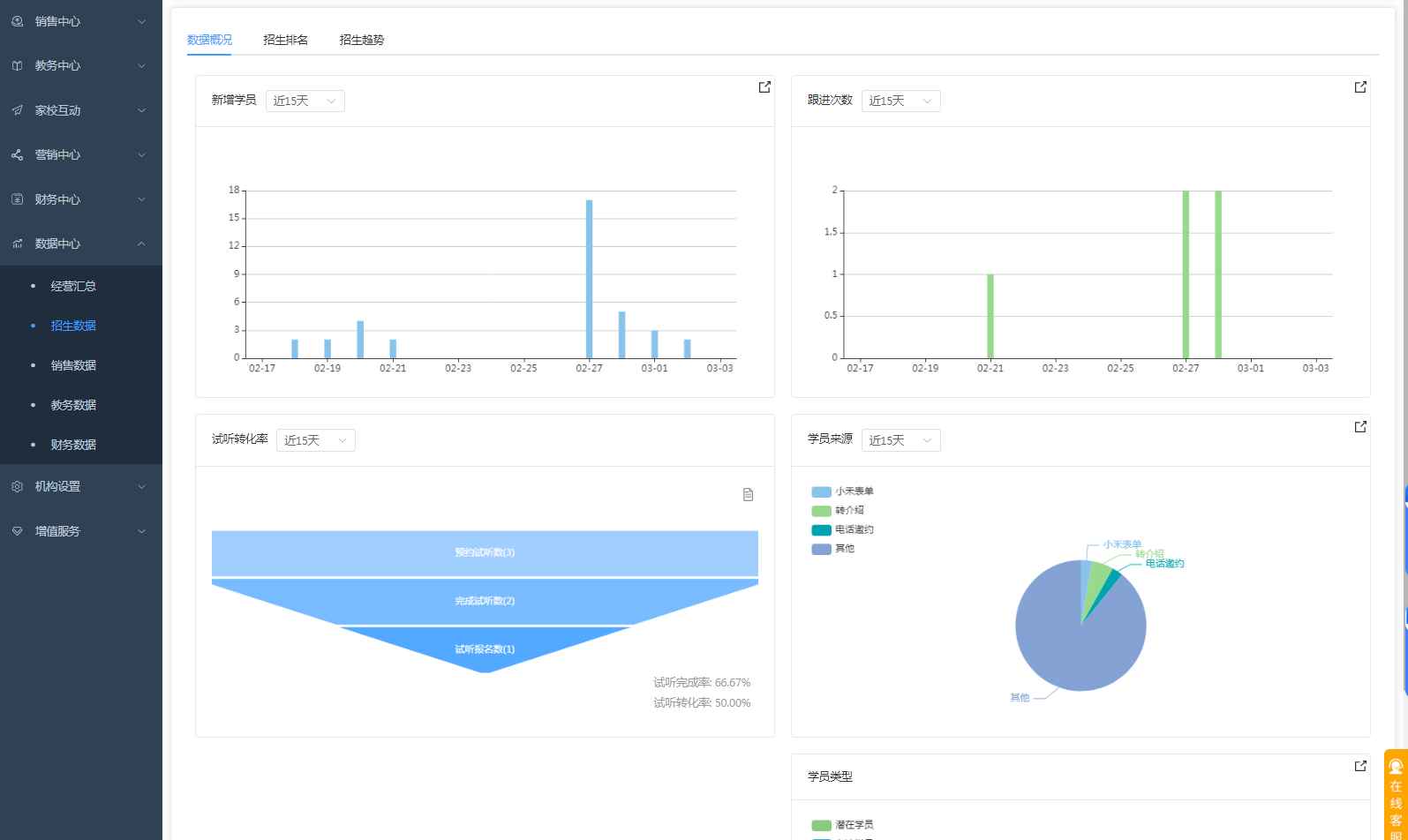Expand the 增值服务 menu chevron
The width and height of the screenshot is (1408, 840).
pos(141,531)
